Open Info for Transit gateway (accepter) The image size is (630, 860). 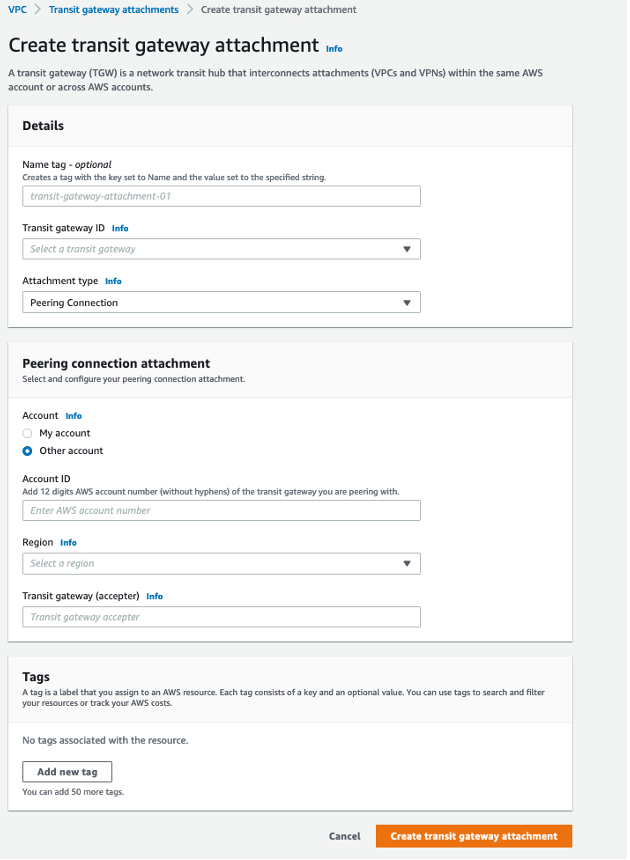[x=154, y=596]
